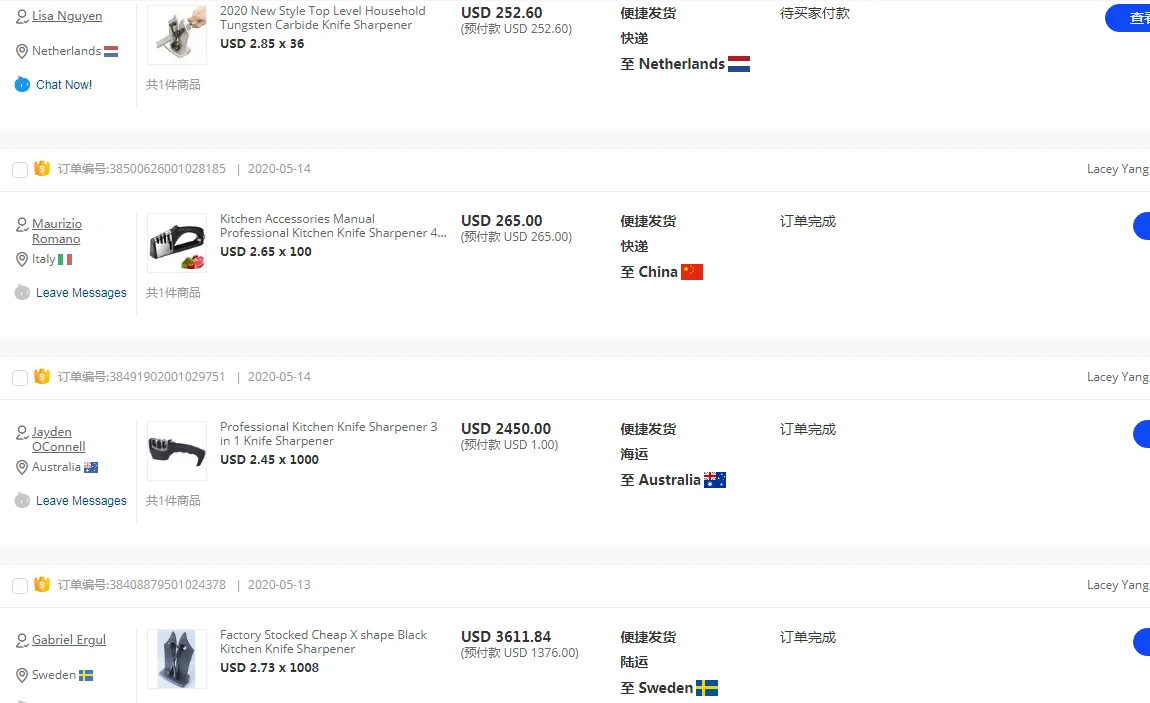Image resolution: width=1150 pixels, height=703 pixels.
Task: Open Leave Messages for Jayden OConnell
Action: click(81, 501)
